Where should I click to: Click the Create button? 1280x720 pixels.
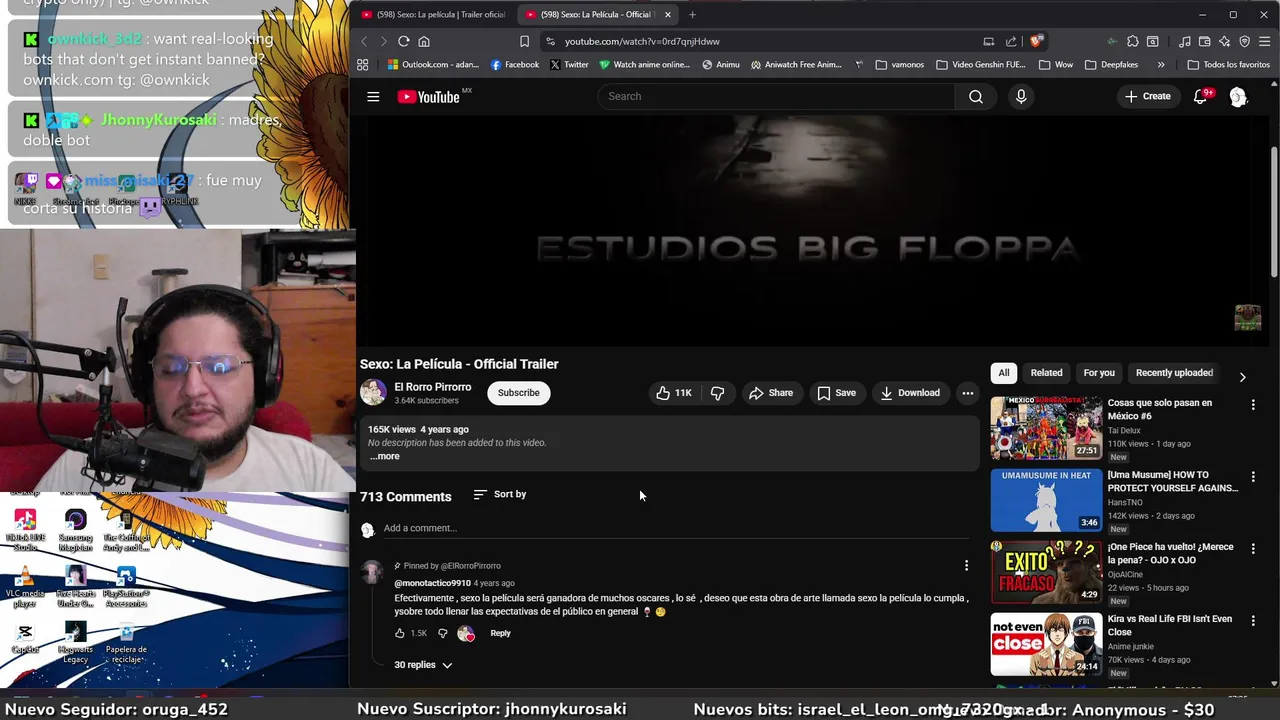click(x=1147, y=97)
